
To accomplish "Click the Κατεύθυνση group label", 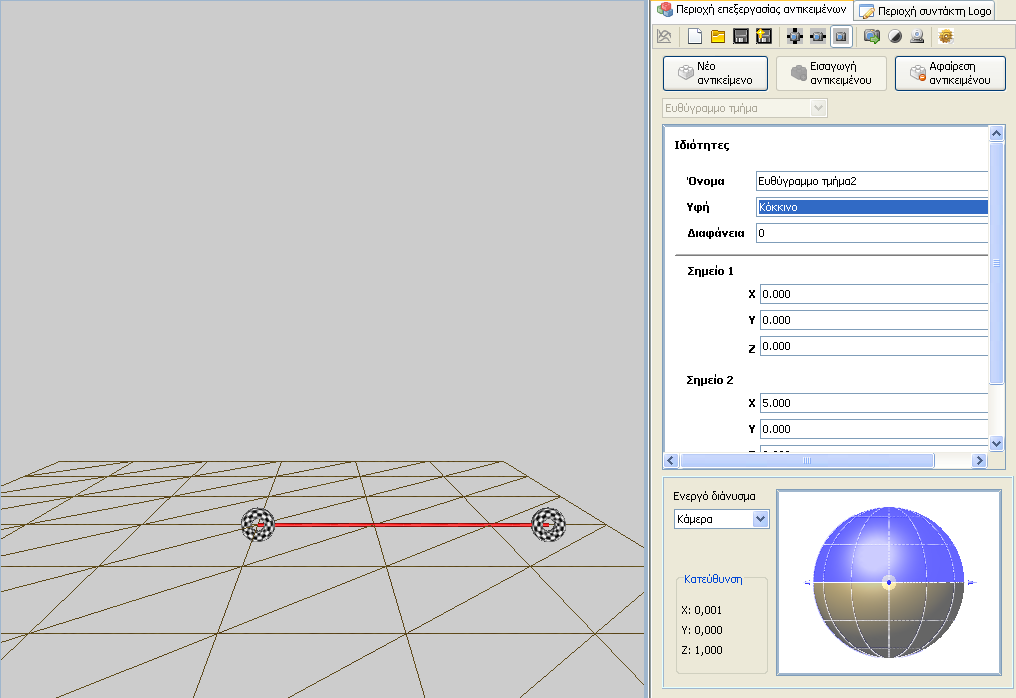I will pos(713,579).
